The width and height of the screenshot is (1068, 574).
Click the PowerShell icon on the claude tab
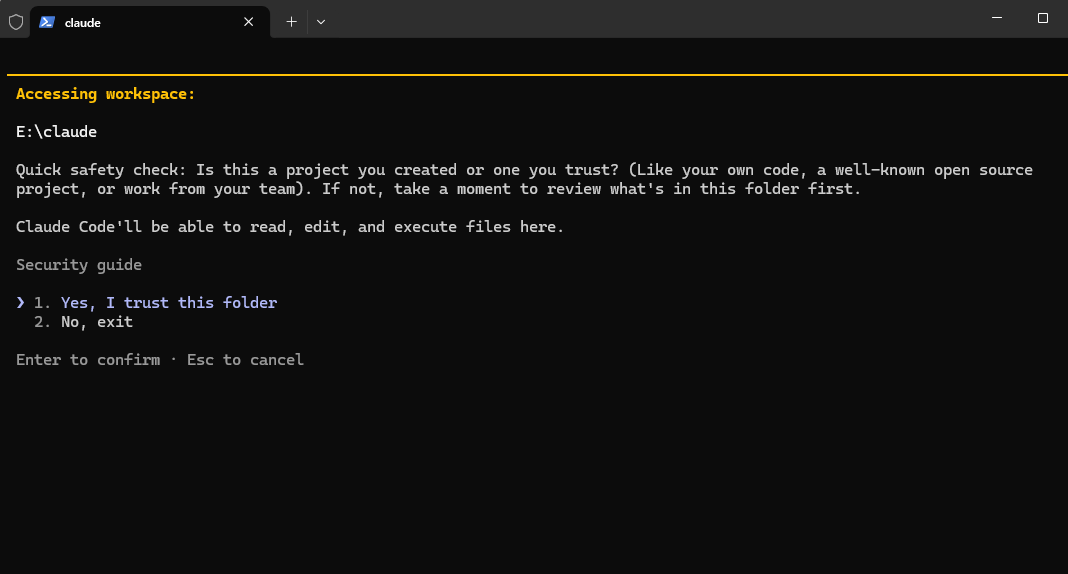coord(46,22)
